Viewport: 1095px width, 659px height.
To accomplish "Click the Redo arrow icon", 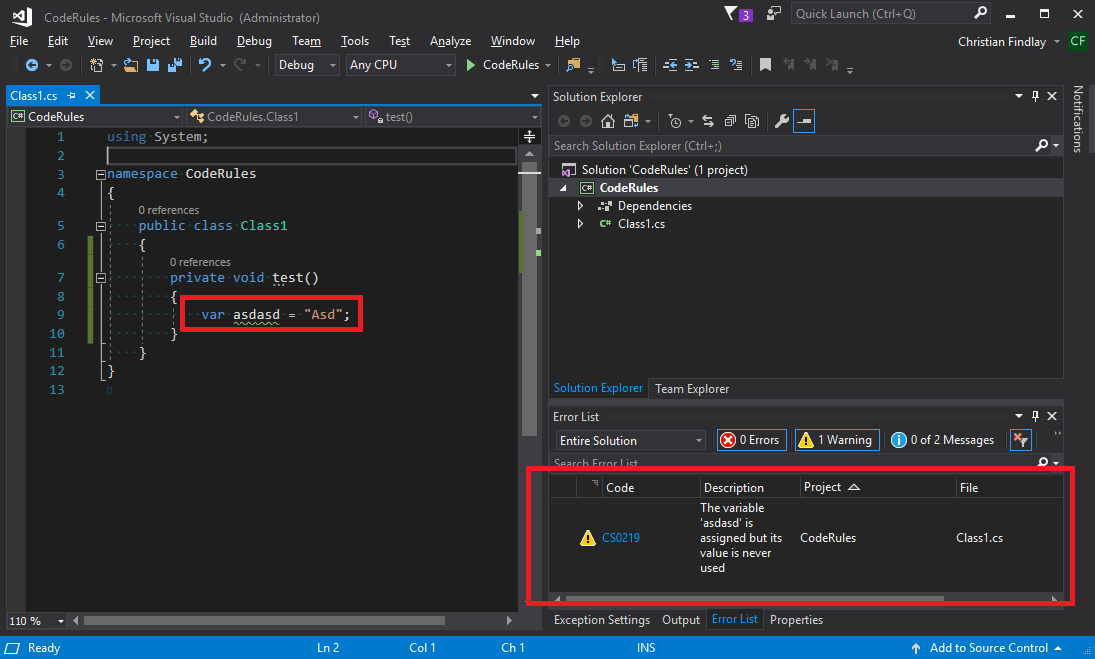I will click(x=240, y=65).
